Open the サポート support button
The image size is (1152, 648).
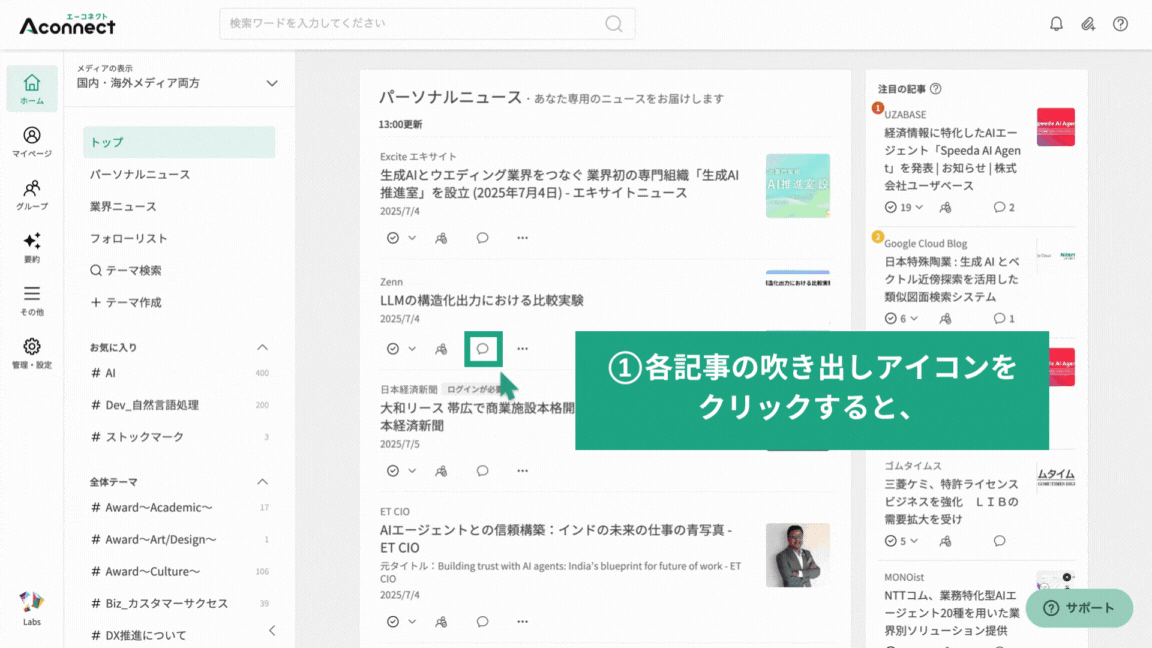pos(1079,608)
